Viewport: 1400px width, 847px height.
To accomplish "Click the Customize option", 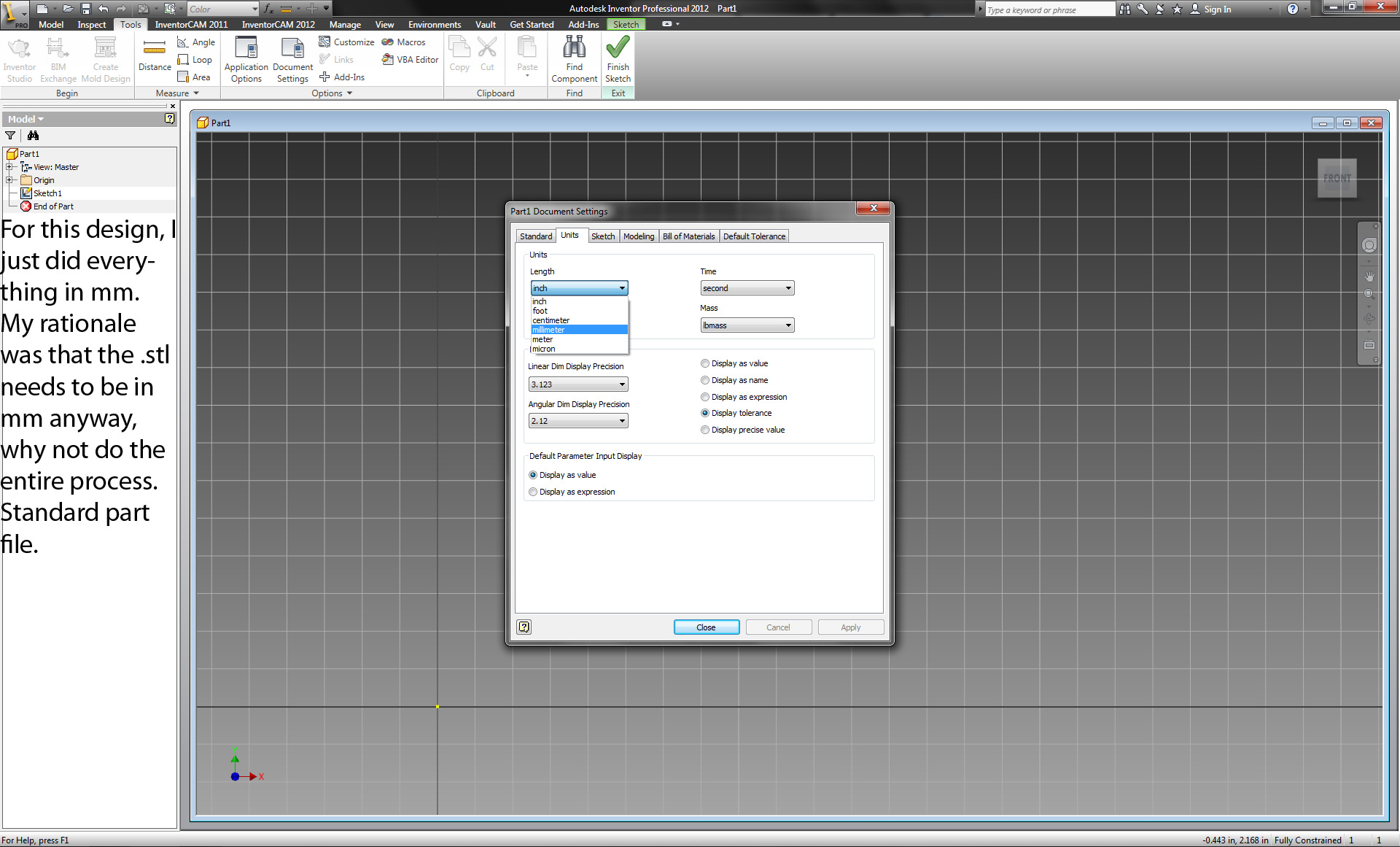I will pyautogui.click(x=346, y=42).
